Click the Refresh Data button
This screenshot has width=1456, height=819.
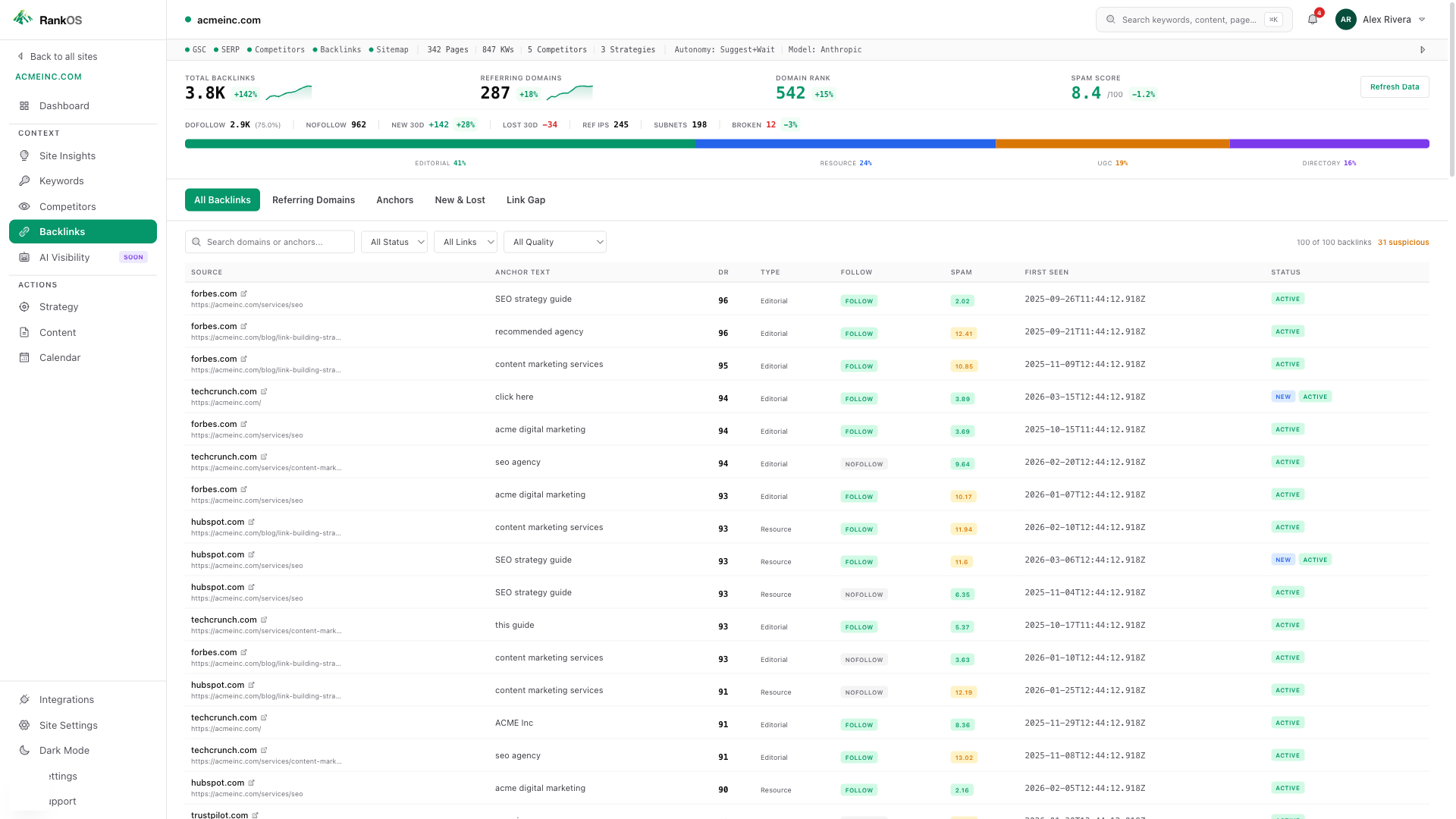[x=1395, y=86]
